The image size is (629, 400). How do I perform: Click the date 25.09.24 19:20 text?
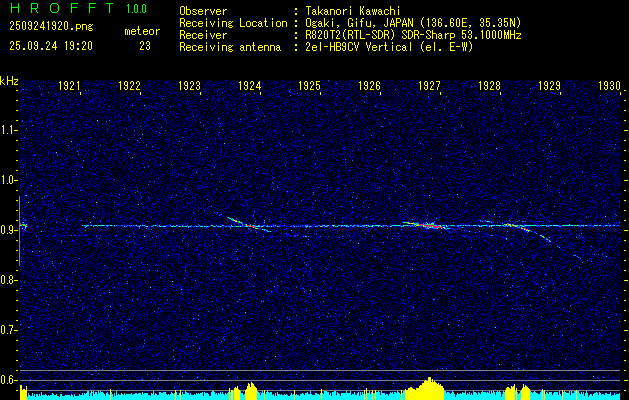pyautogui.click(x=50, y=46)
